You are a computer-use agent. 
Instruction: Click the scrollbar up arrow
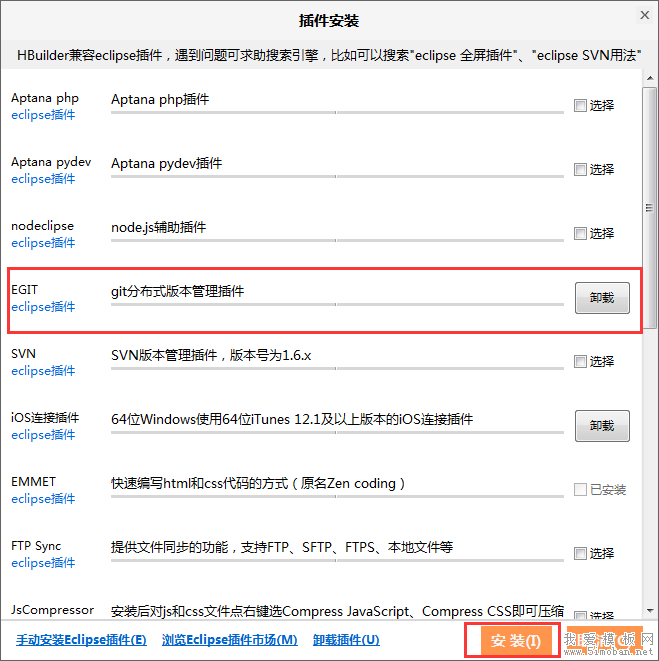(x=650, y=78)
